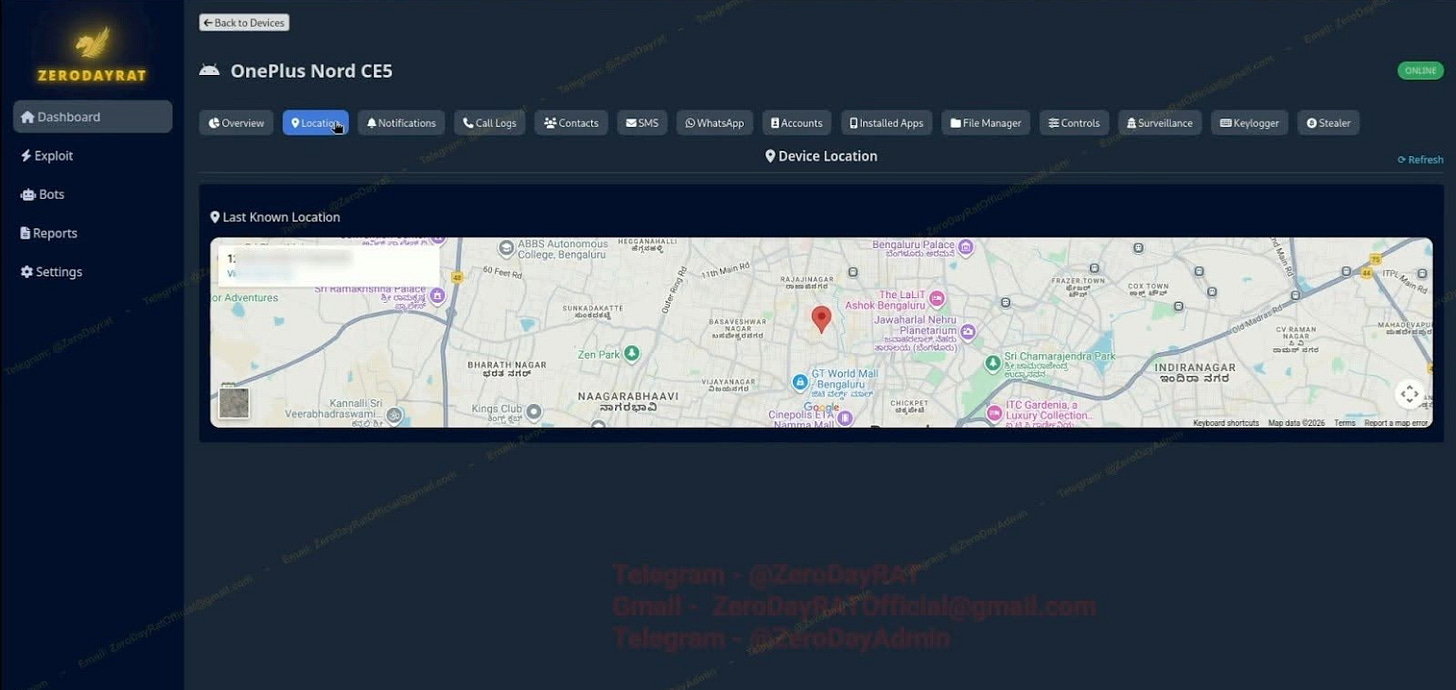
Task: Click the Google logo on the map
Action: [x=822, y=408]
